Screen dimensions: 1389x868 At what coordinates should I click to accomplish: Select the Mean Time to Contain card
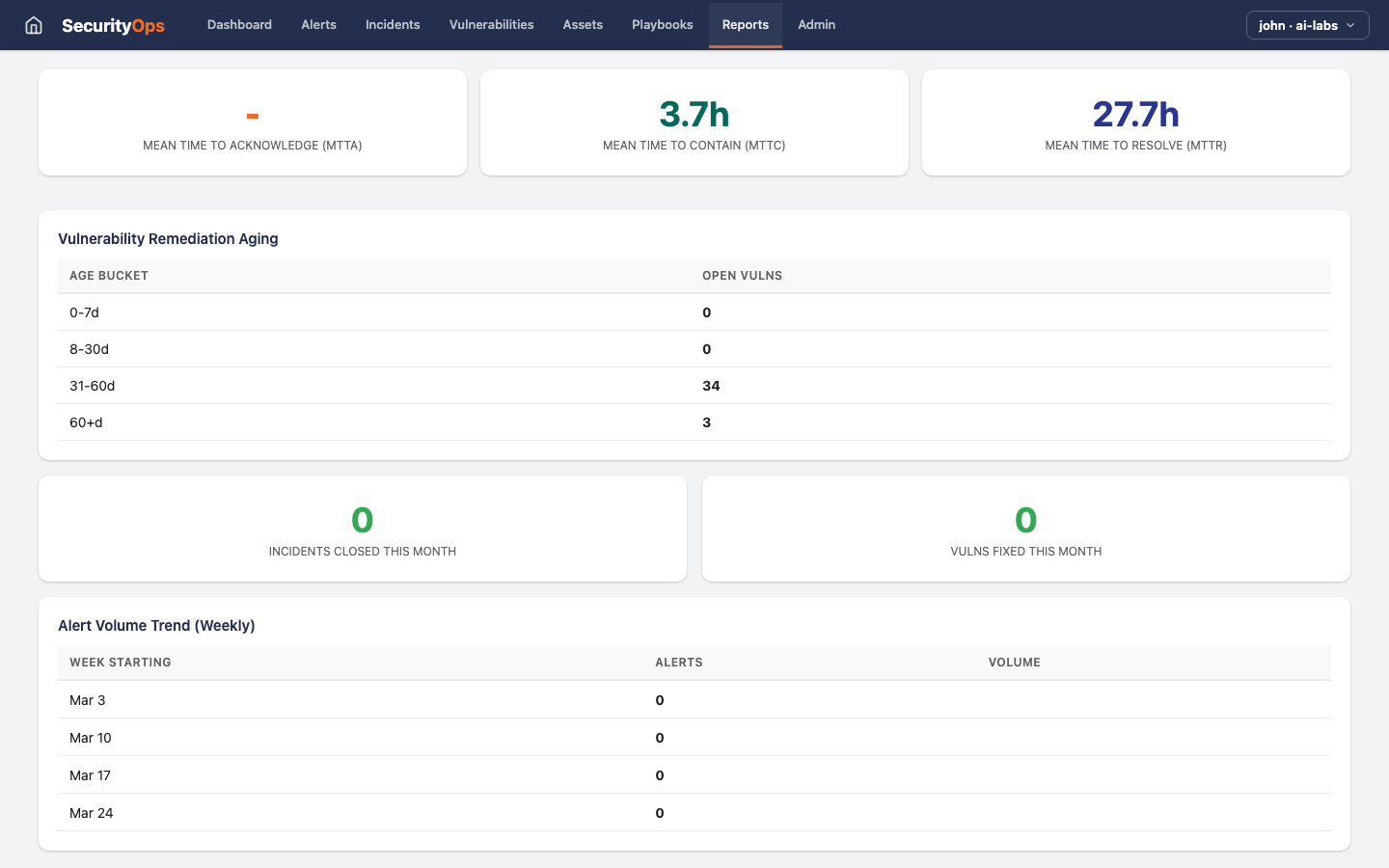click(694, 122)
